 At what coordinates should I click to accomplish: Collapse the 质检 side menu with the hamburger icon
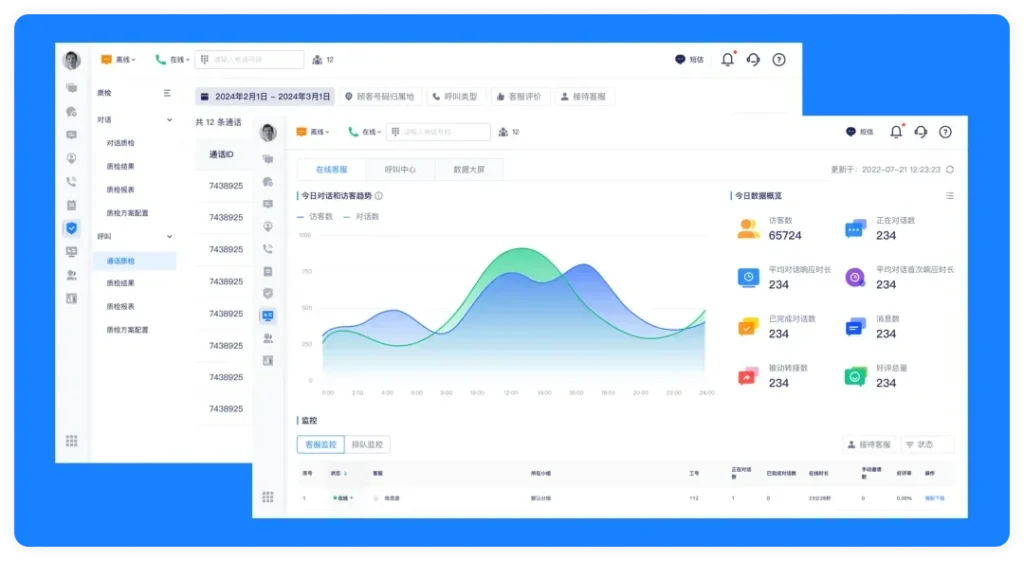point(167,93)
